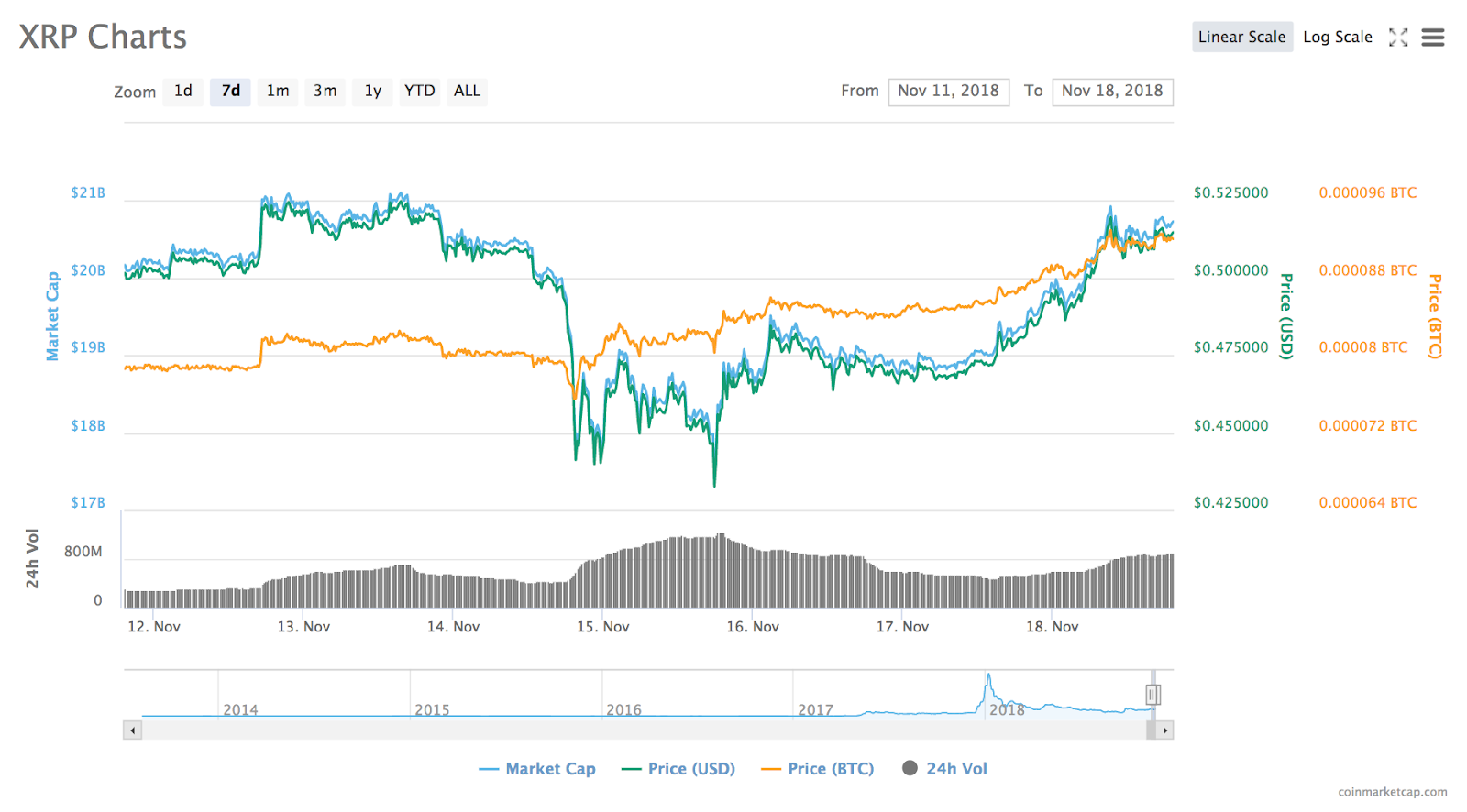The height and width of the screenshot is (812, 1467).
Task: Click the Market Cap vertical axis title
Action: [52, 316]
